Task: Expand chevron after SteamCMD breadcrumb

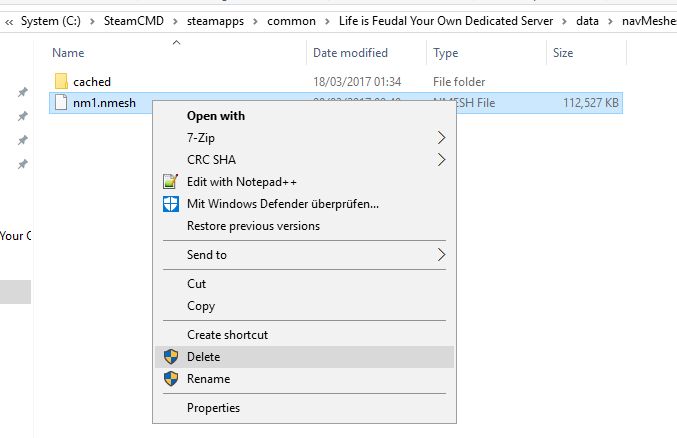Action: pyautogui.click(x=175, y=22)
